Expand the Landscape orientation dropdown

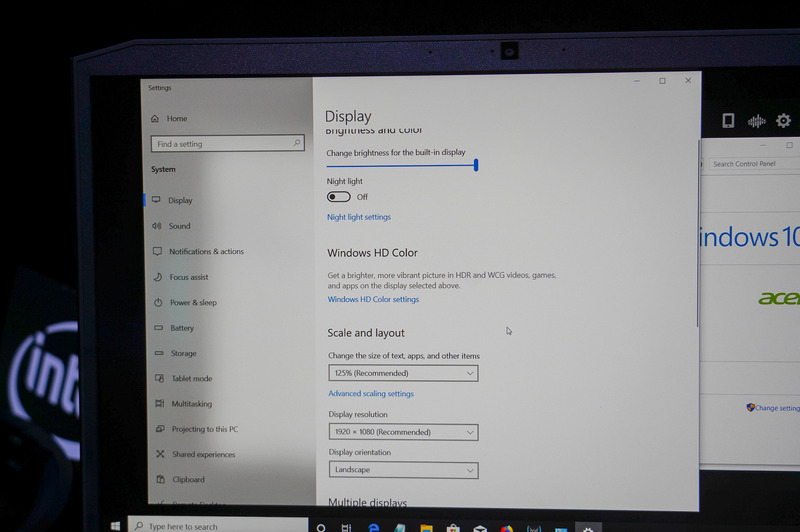(403, 470)
